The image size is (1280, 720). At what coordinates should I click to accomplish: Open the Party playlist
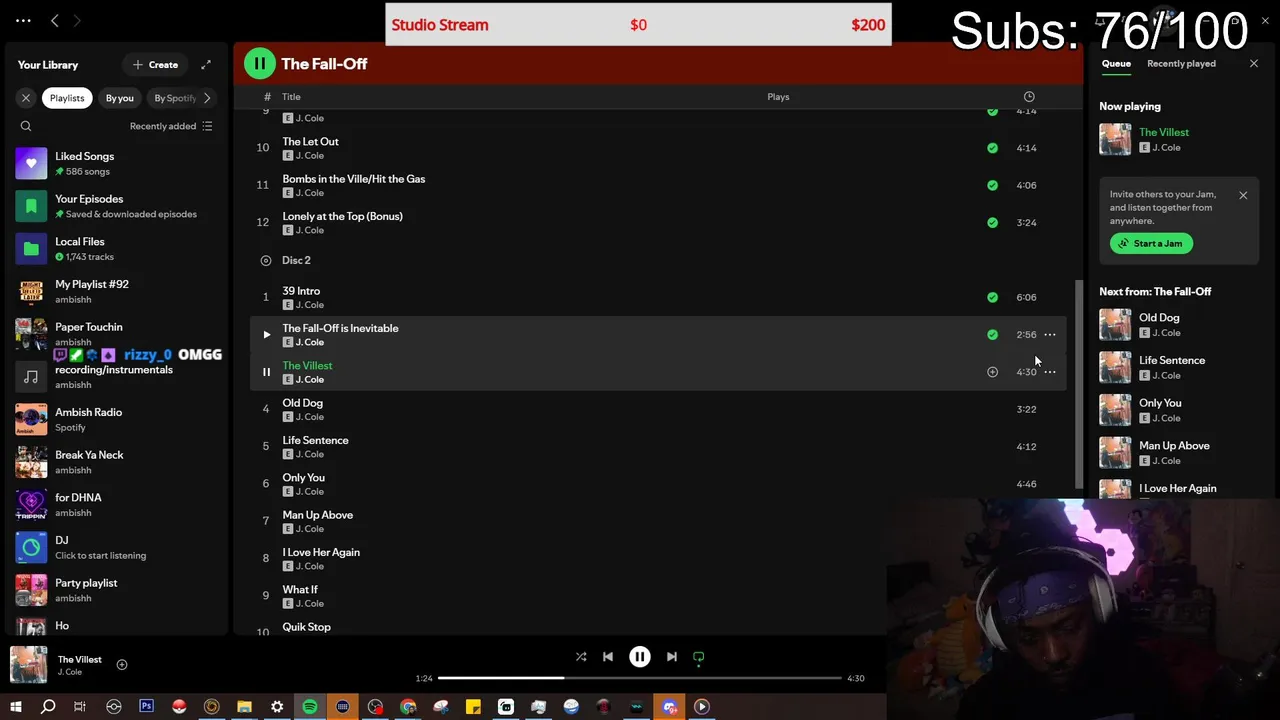point(116,590)
